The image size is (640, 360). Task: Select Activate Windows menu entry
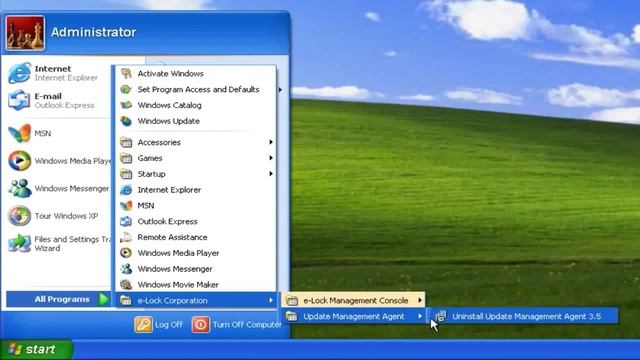click(196, 73)
